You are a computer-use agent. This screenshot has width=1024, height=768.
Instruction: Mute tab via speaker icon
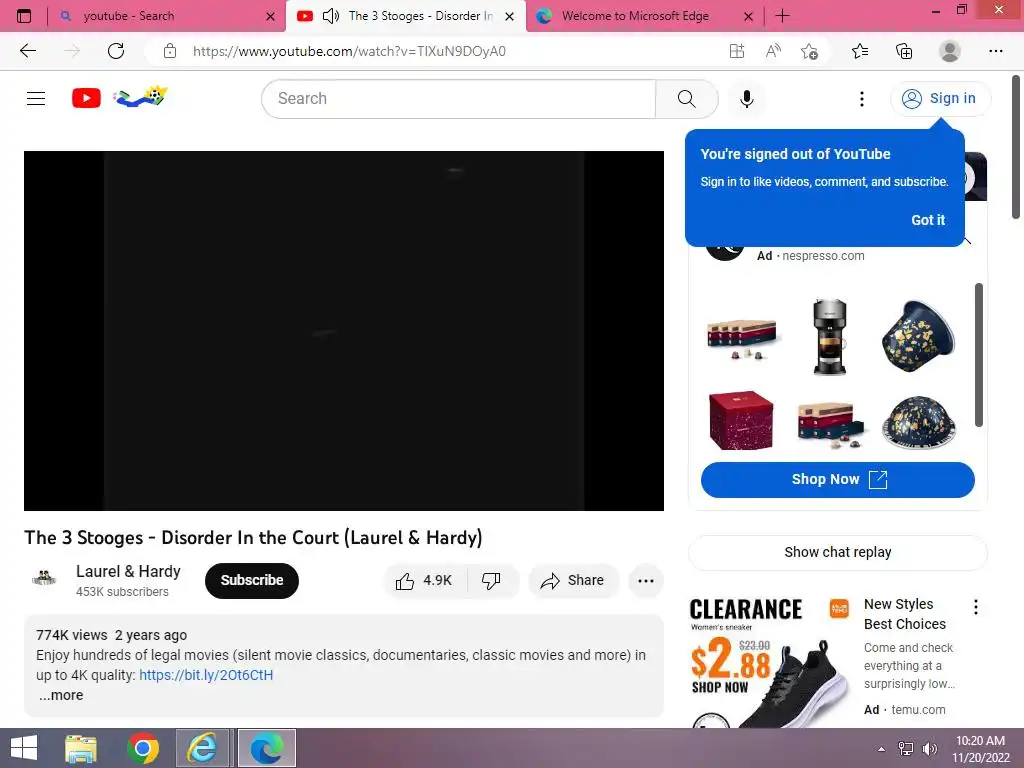(331, 16)
